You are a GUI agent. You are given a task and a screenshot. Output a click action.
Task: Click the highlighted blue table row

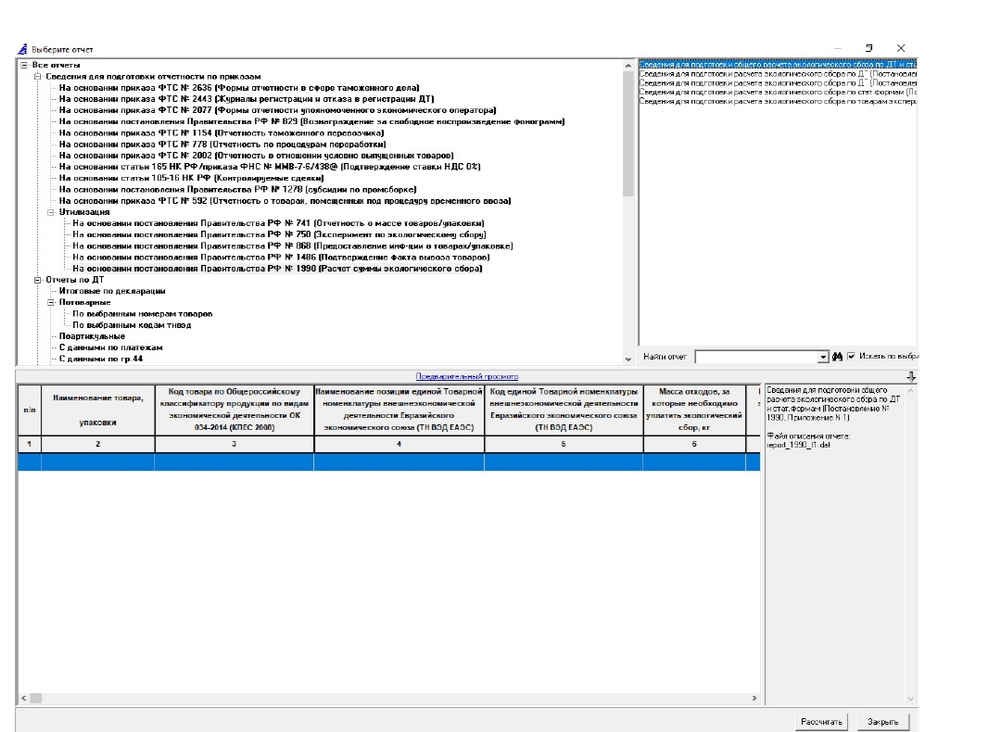389,462
